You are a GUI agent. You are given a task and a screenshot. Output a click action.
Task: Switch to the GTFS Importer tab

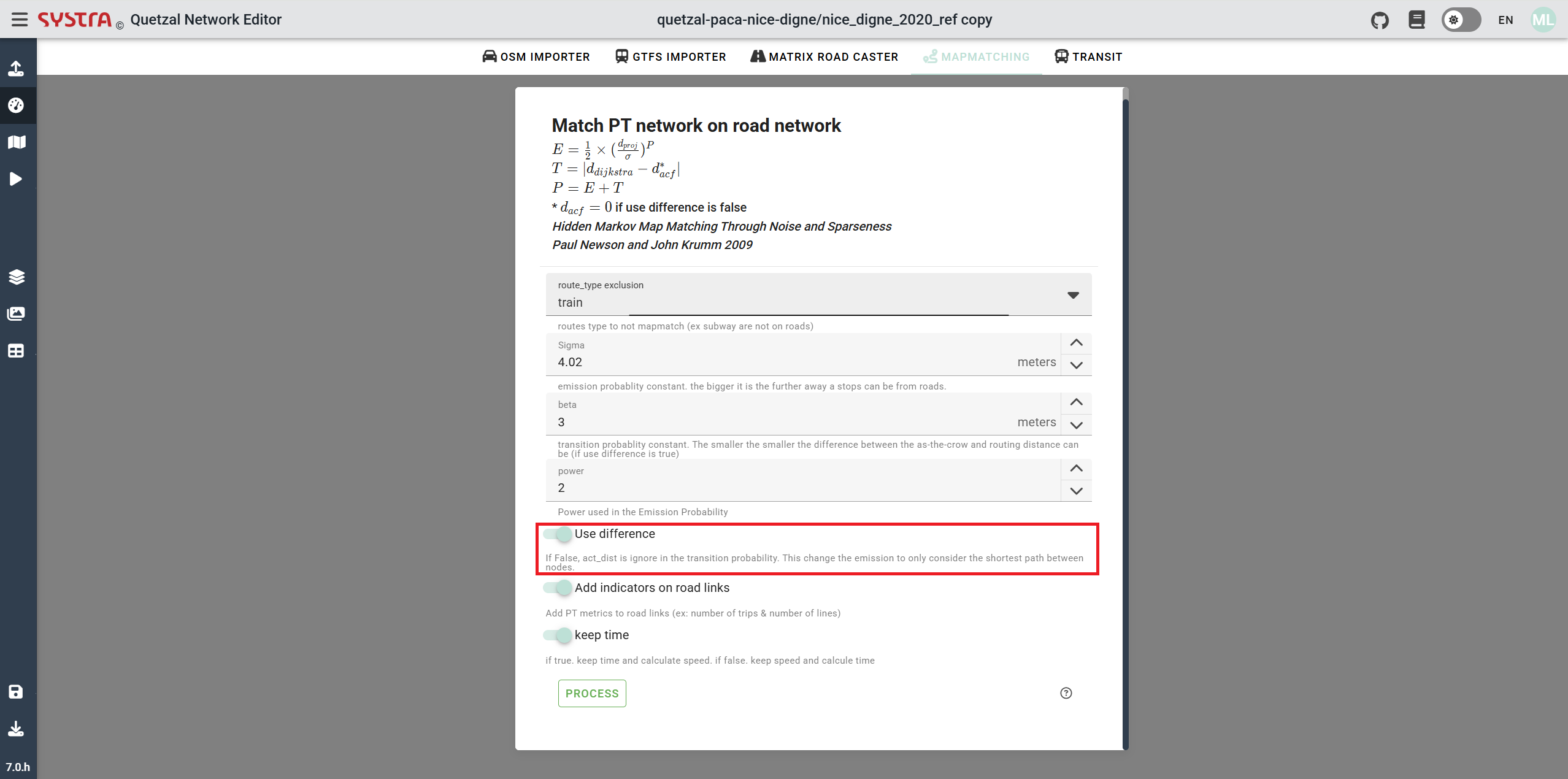[671, 56]
